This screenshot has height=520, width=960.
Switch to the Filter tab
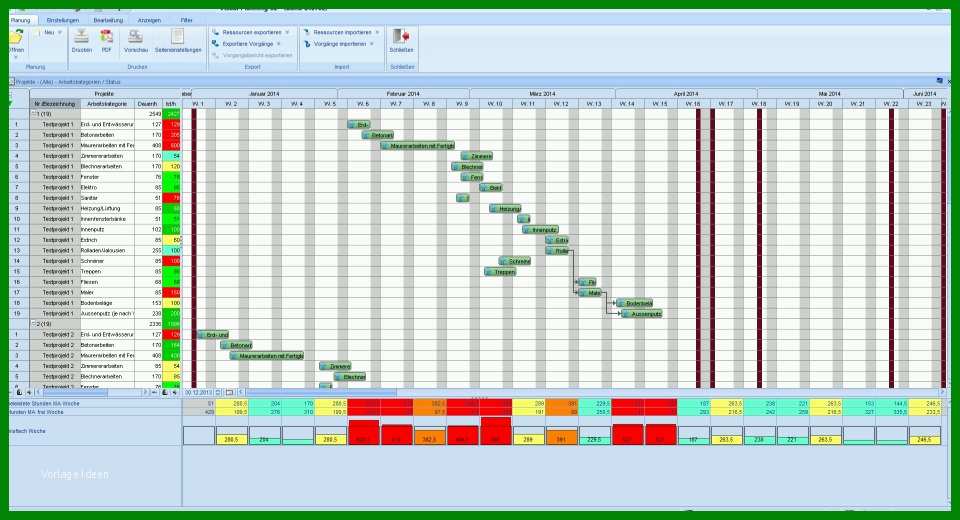point(187,20)
